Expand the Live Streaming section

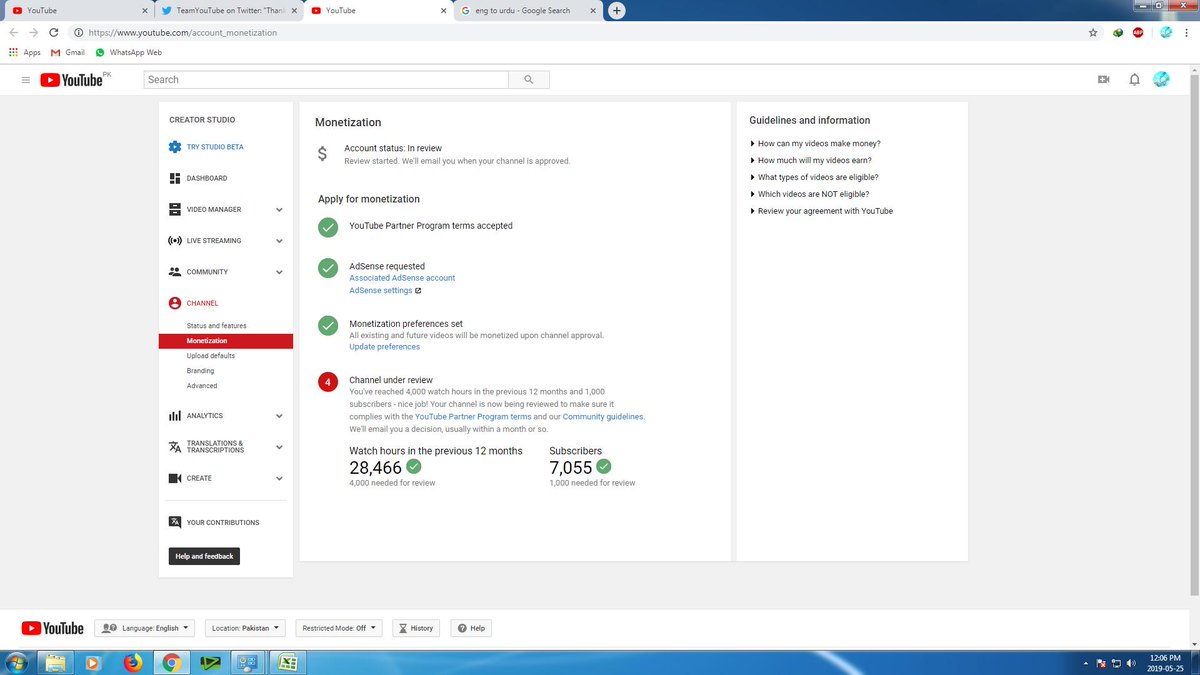click(x=279, y=241)
